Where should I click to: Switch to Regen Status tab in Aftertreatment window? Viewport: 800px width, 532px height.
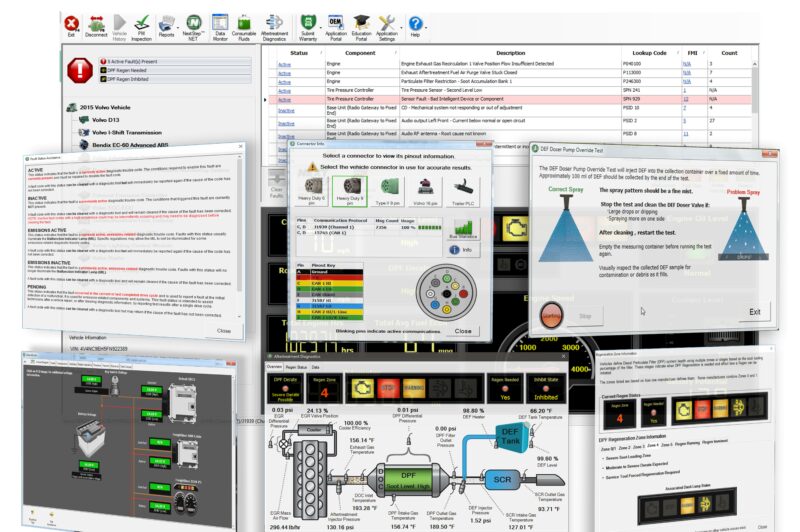coord(296,367)
